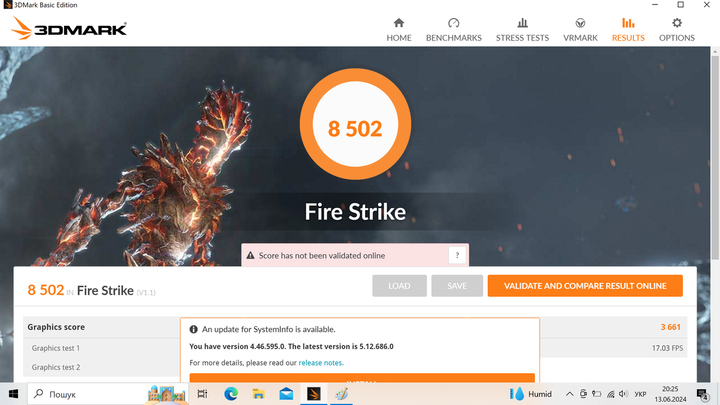Open the VRMARK tab
The image size is (720, 405).
pos(580,30)
